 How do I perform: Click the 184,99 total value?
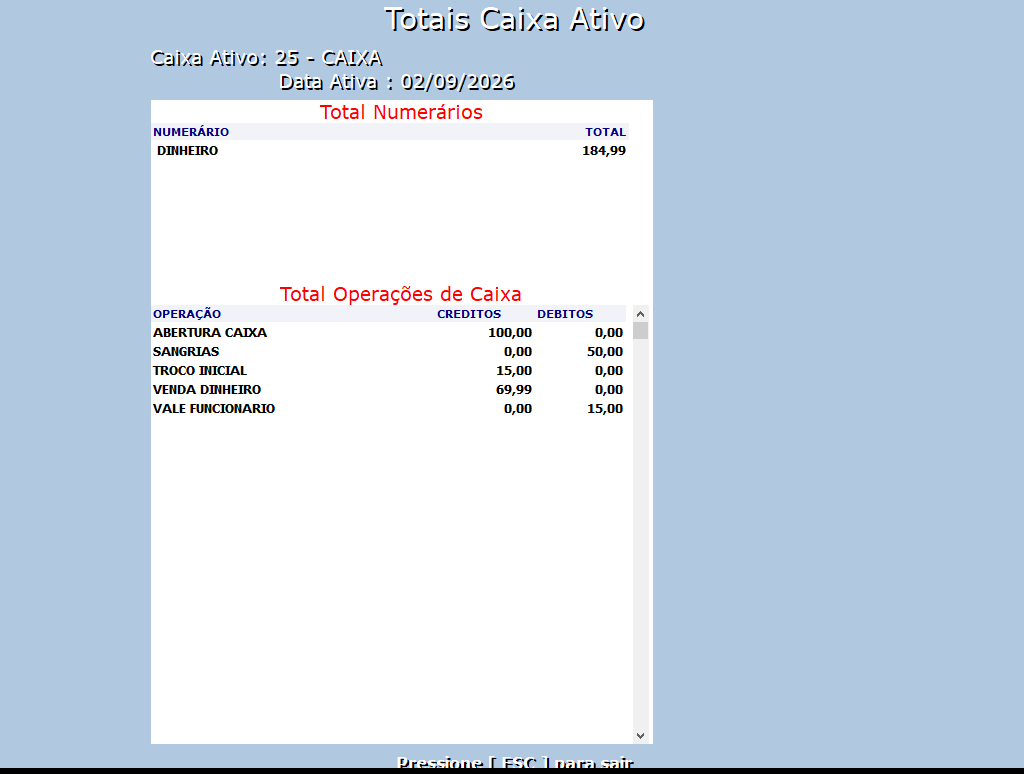click(x=604, y=151)
